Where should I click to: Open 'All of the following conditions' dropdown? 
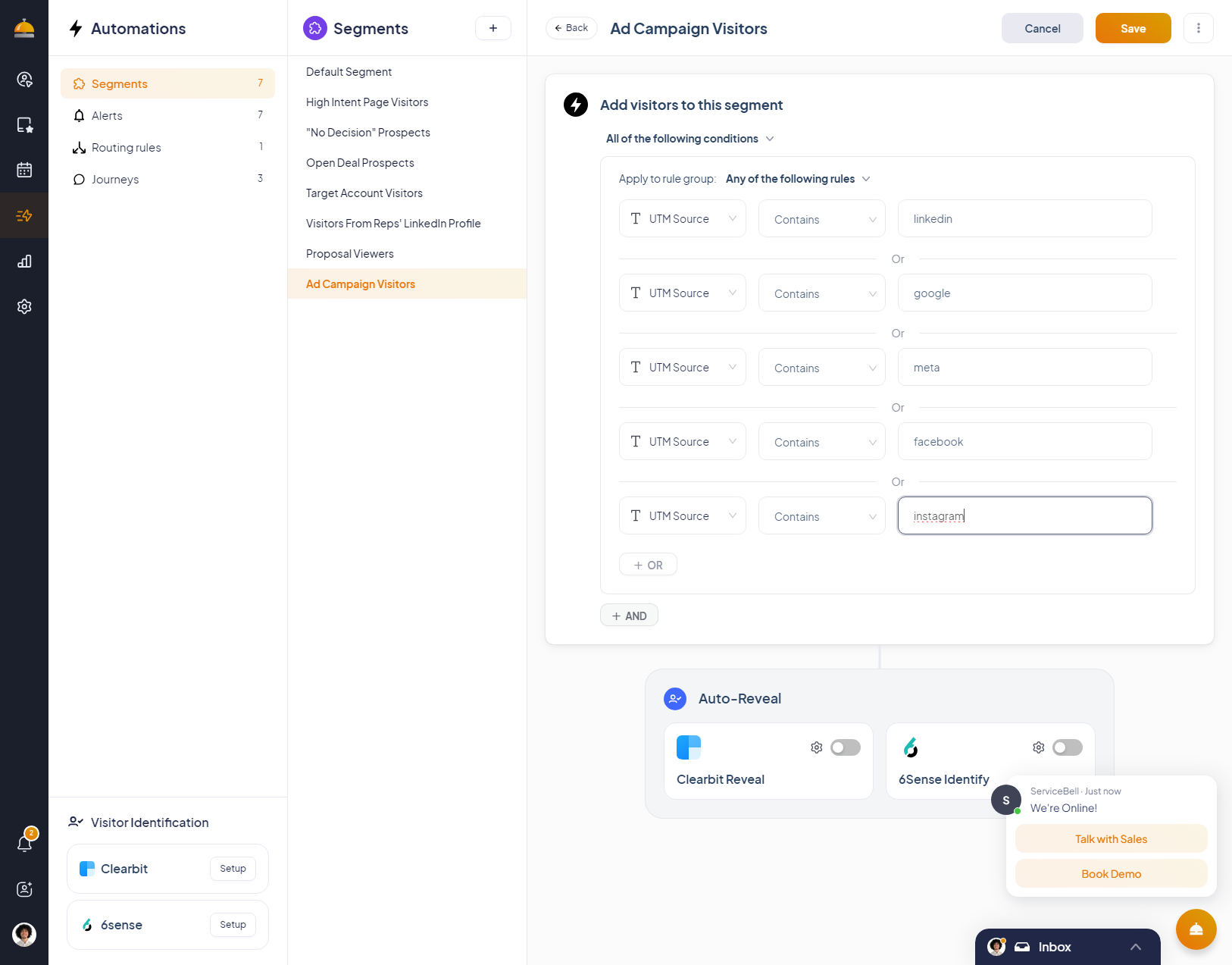[x=689, y=139]
